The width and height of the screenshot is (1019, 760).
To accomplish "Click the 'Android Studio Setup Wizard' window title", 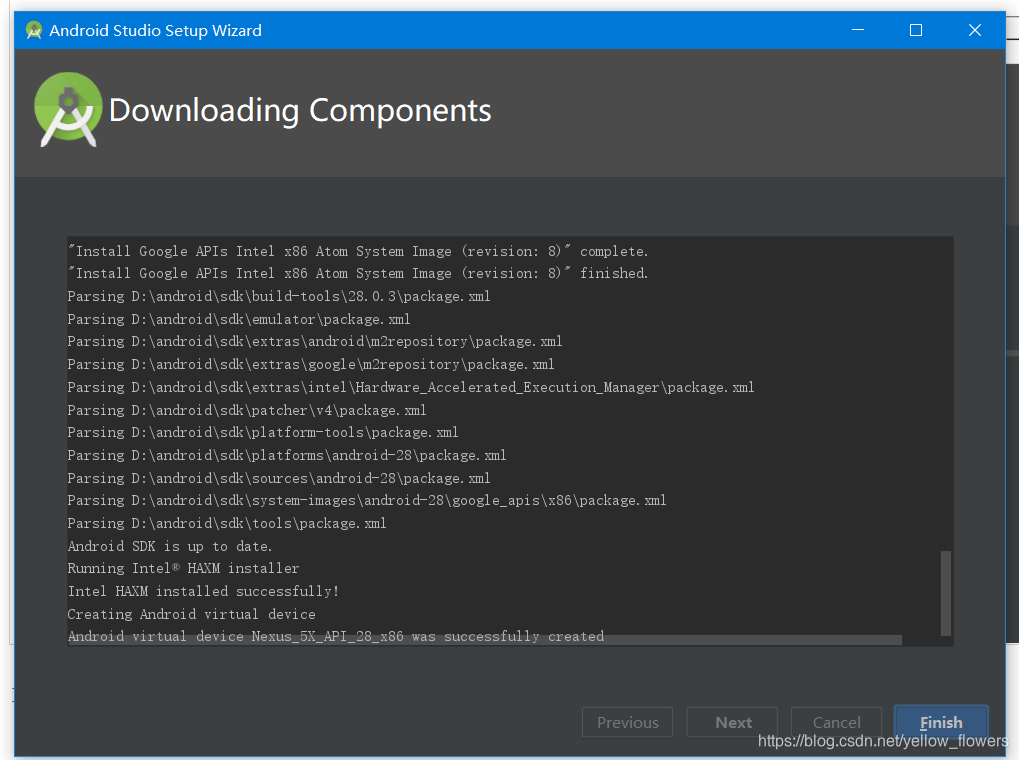I will pos(155,31).
